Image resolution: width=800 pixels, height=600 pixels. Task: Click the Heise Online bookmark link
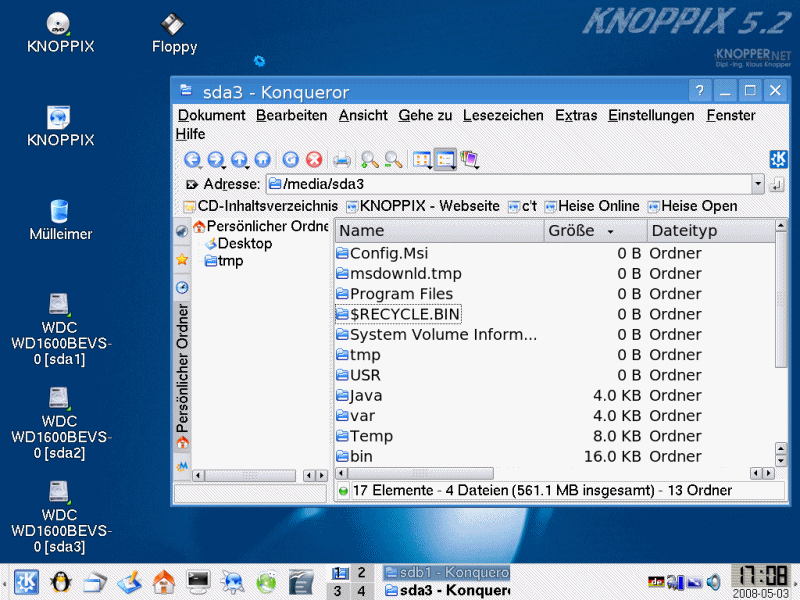(x=598, y=206)
